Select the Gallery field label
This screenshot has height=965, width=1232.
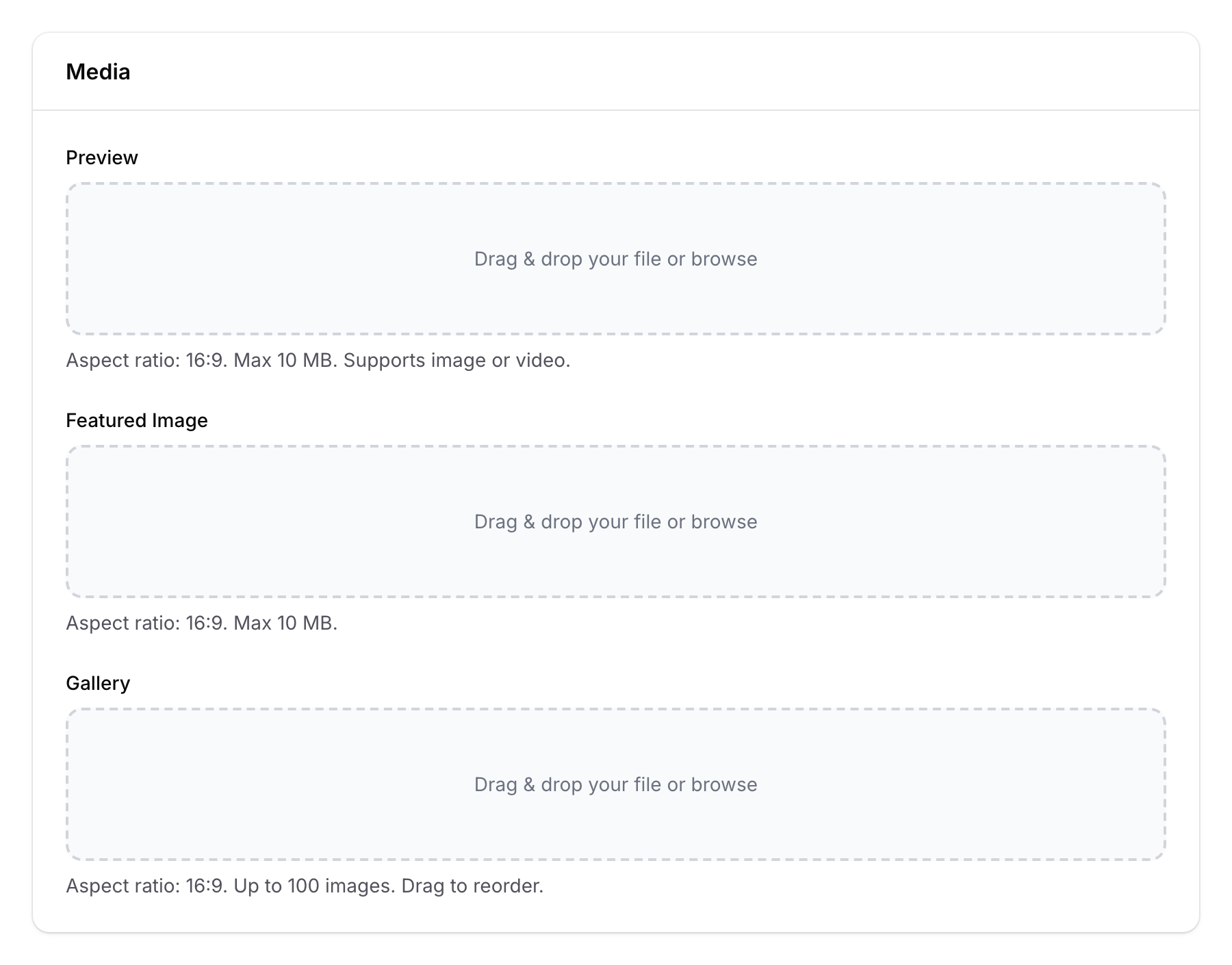point(98,682)
